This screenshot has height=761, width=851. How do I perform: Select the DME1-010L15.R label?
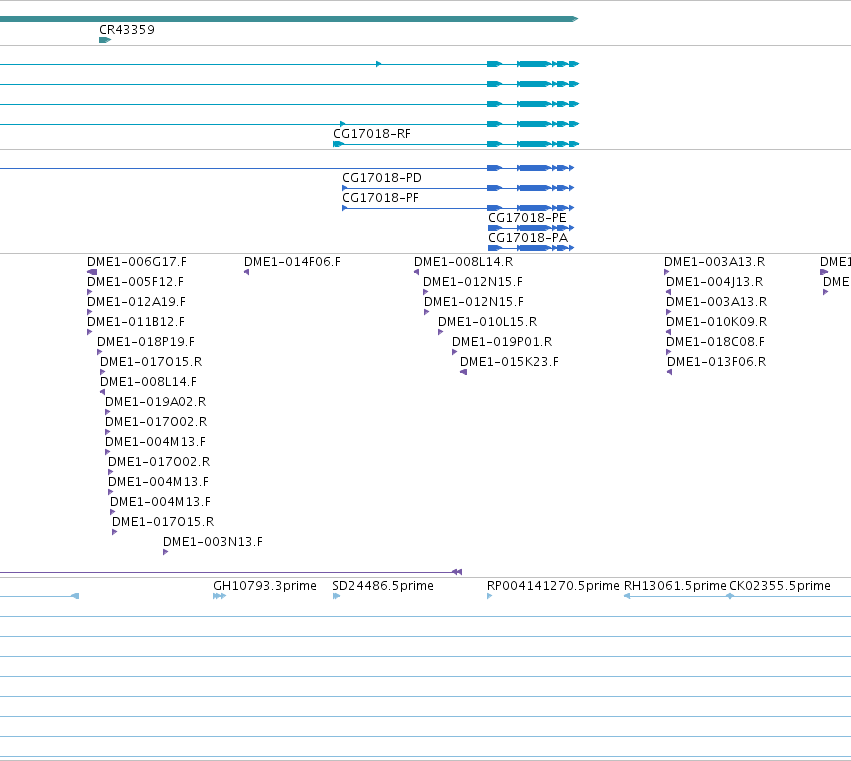[487, 322]
